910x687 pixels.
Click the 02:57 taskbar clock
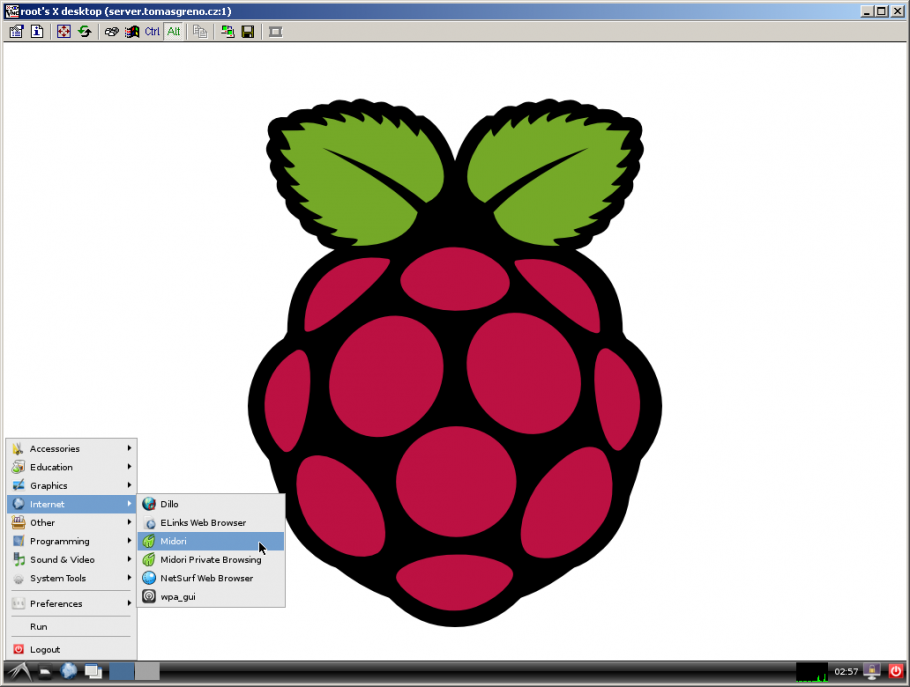coord(846,672)
